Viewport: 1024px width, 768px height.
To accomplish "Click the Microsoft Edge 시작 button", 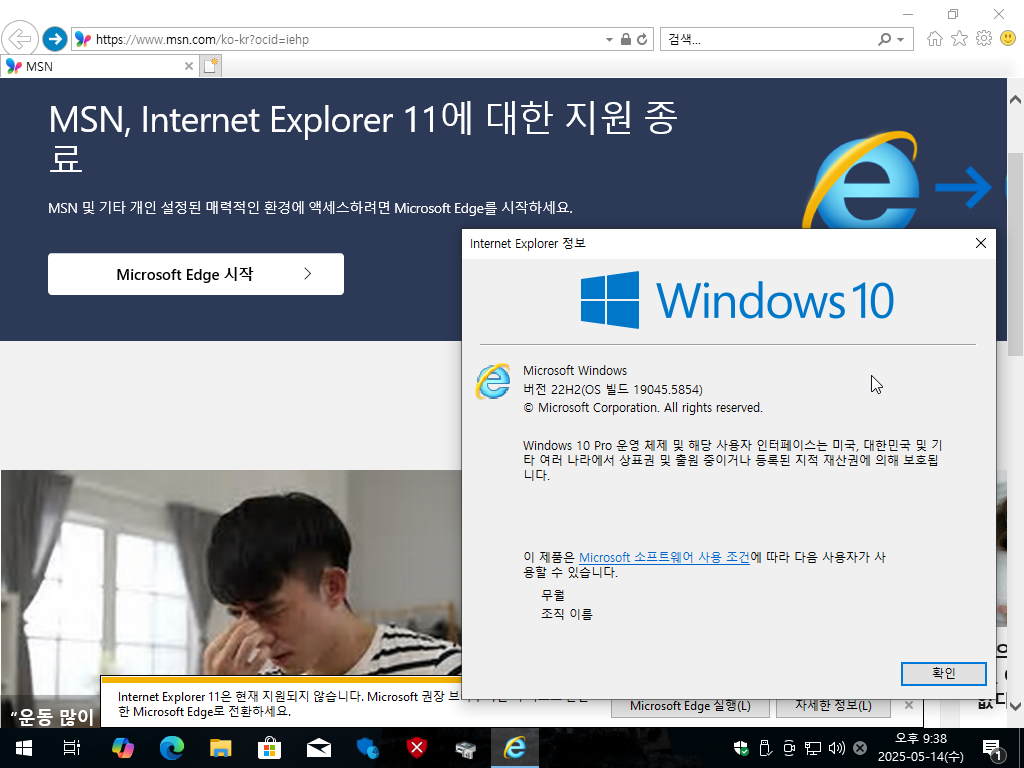I will (196, 274).
